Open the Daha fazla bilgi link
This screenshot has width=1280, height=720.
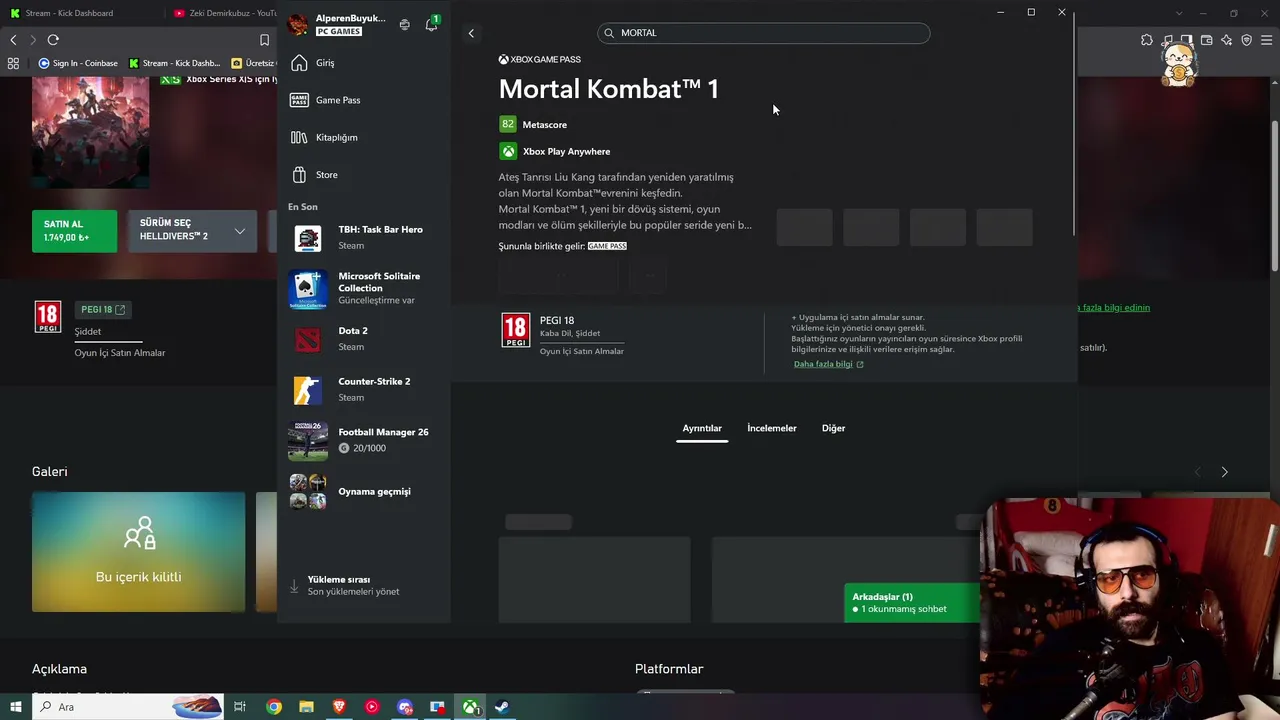(828, 364)
